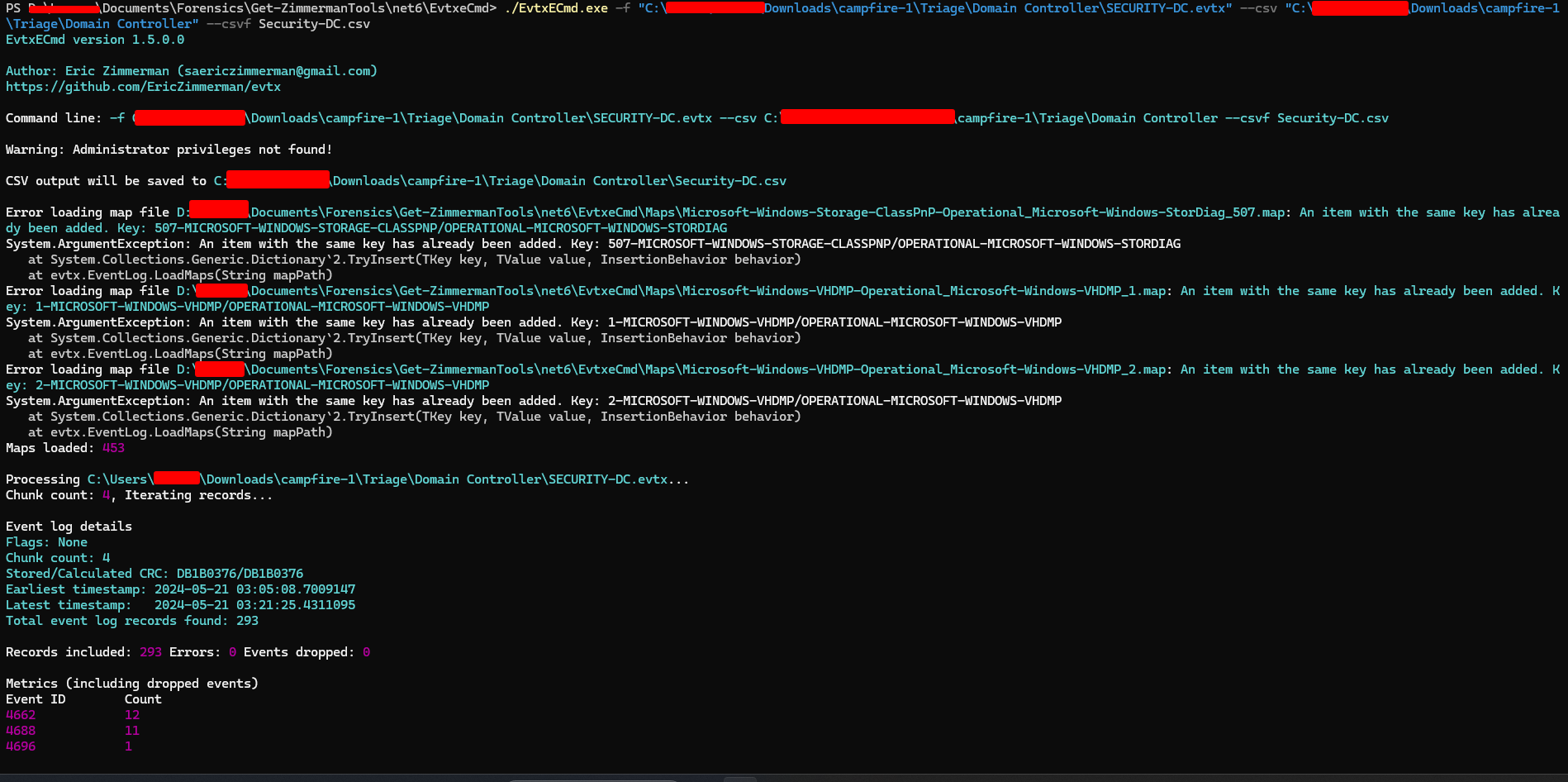
Task: Click Event ID 4696 in metrics table
Action: (21, 746)
